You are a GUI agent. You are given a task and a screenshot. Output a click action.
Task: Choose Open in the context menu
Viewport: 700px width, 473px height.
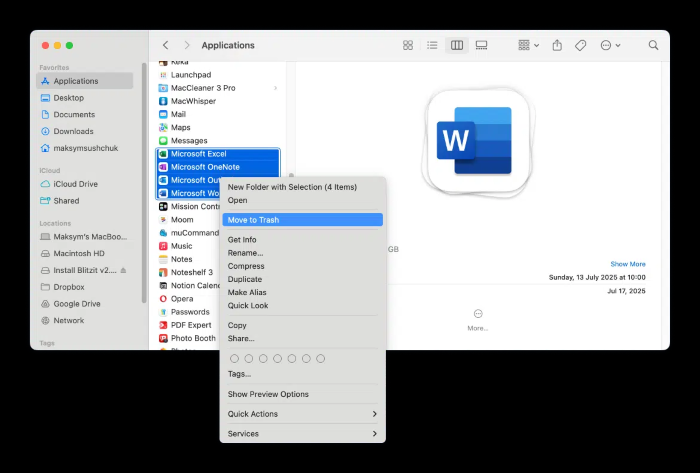tap(302, 200)
